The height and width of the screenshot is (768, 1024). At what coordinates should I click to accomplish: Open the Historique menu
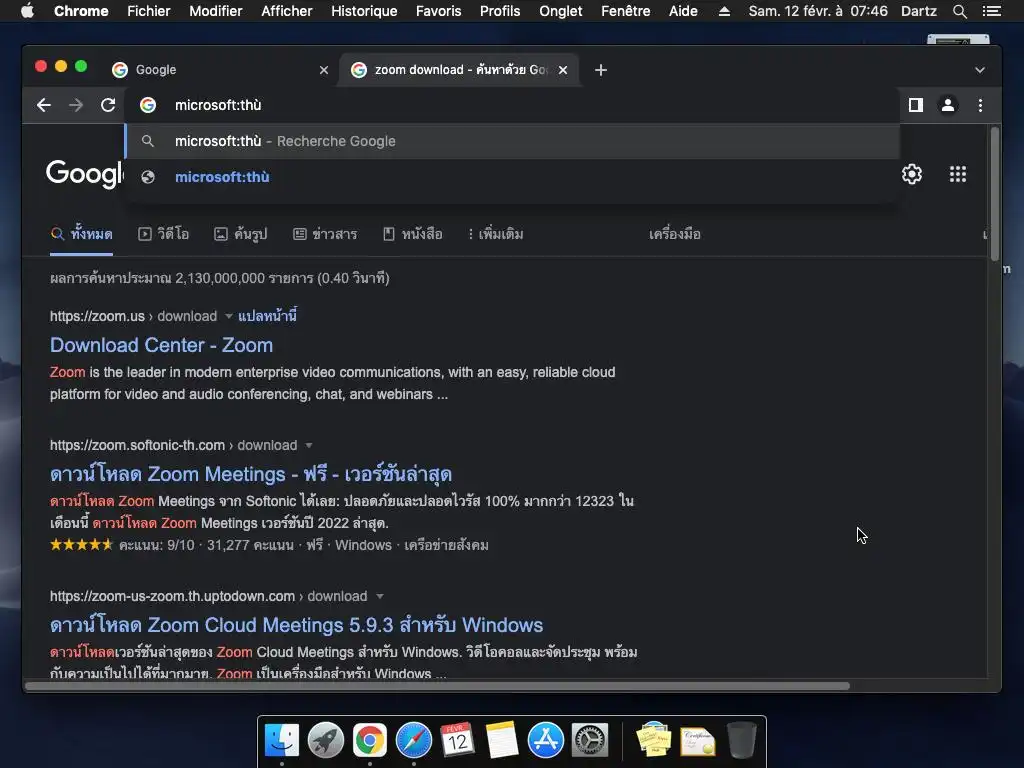pos(364,11)
